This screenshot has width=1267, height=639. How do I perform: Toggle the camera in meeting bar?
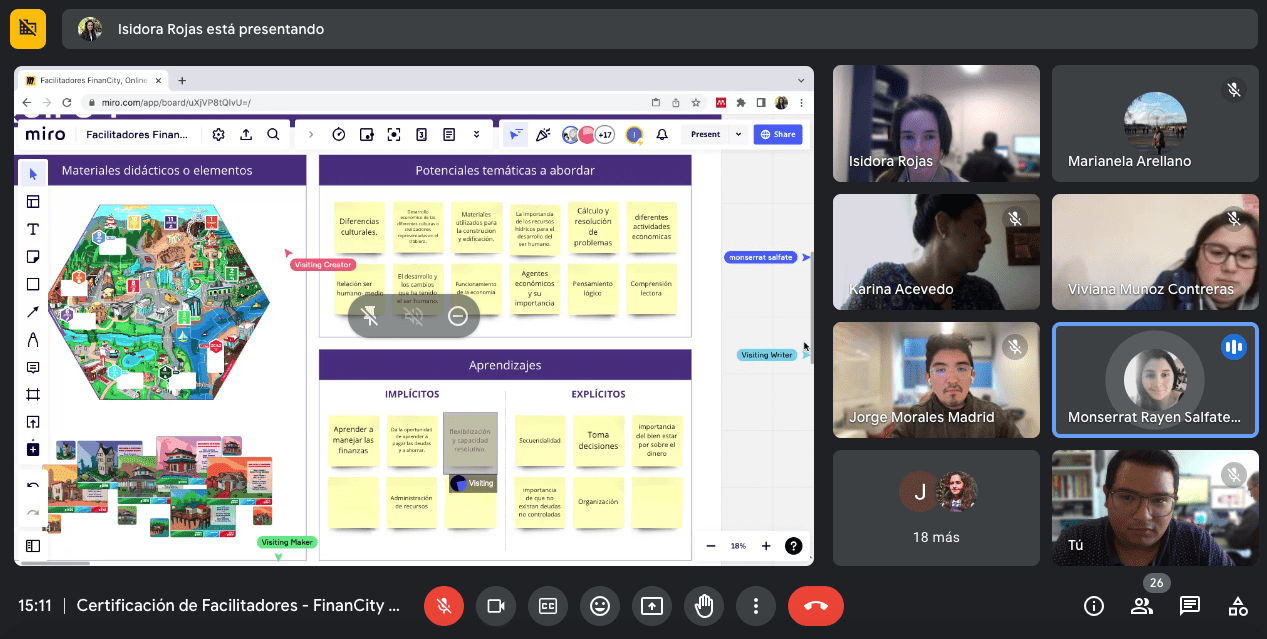tap(496, 606)
